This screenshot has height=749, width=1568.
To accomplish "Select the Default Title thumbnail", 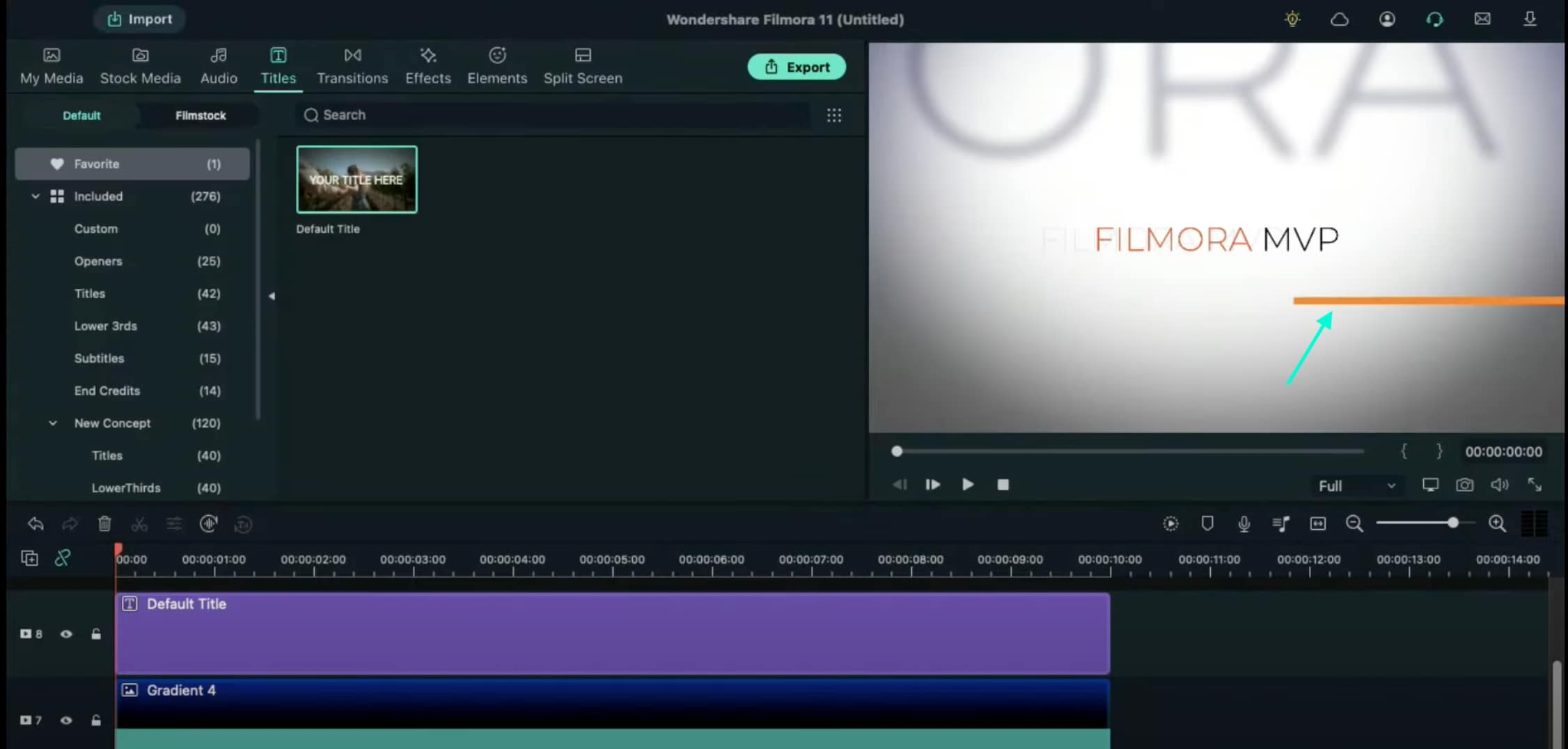I will pyautogui.click(x=356, y=180).
